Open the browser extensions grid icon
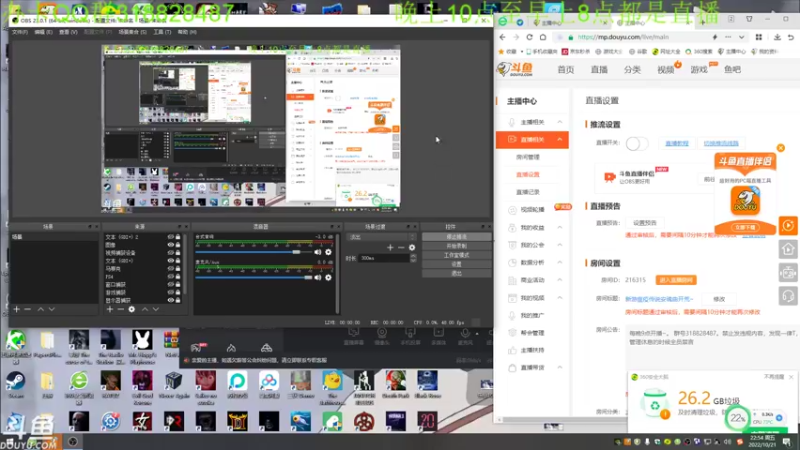This screenshot has width=800, height=450. 759,37
